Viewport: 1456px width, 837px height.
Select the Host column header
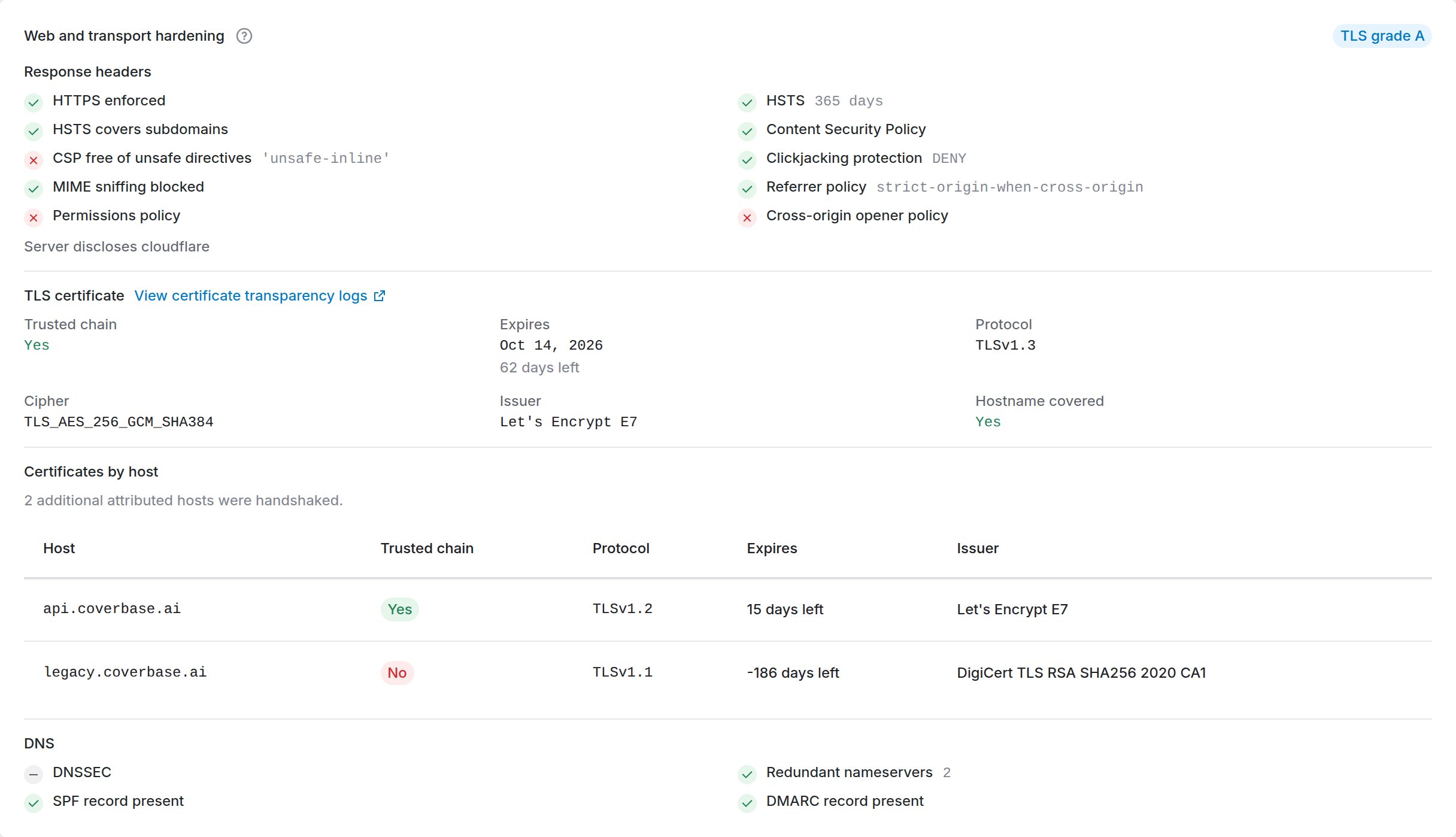(x=59, y=548)
